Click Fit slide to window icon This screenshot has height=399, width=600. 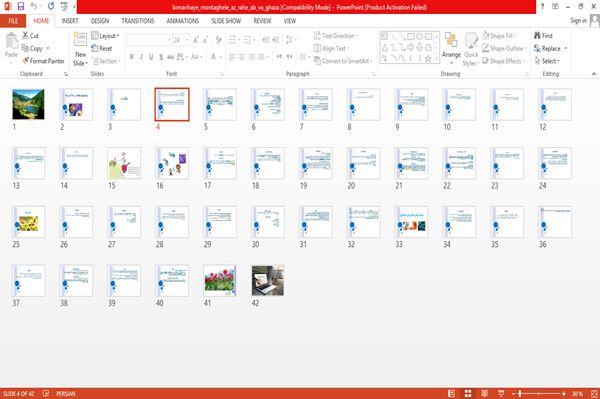coord(594,393)
